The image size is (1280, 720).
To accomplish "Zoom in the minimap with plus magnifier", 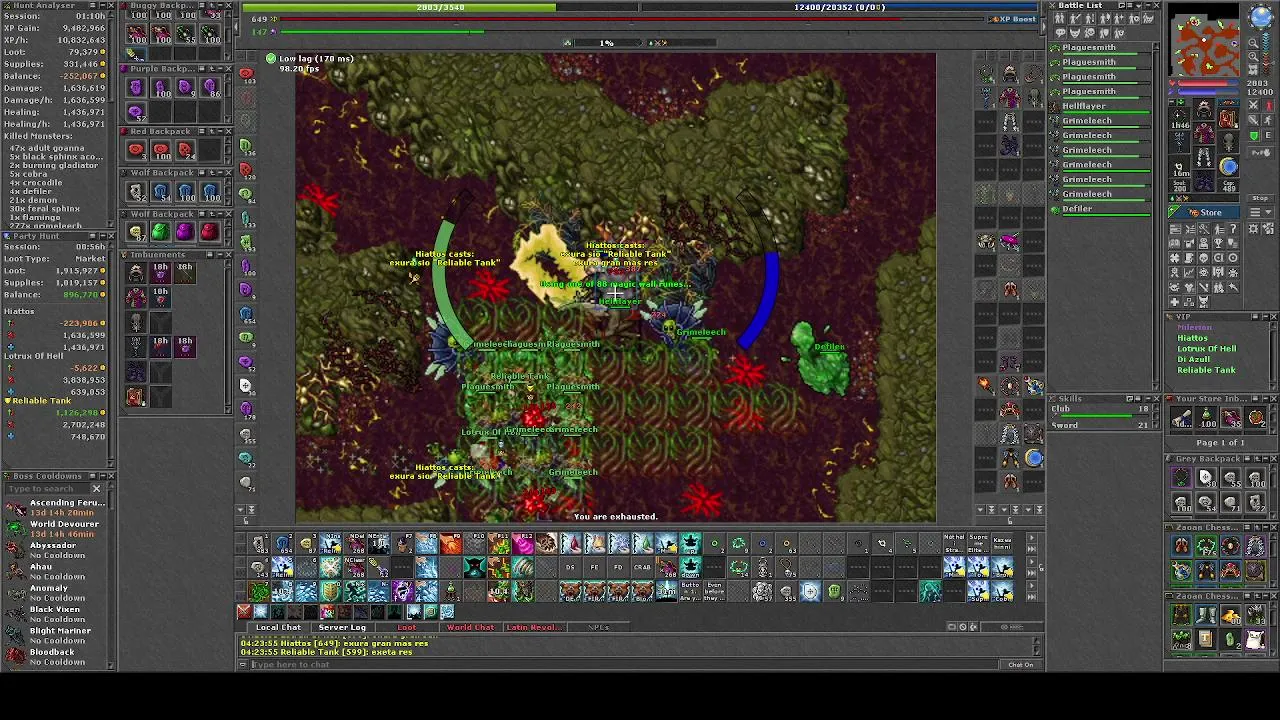I will 1253,56.
